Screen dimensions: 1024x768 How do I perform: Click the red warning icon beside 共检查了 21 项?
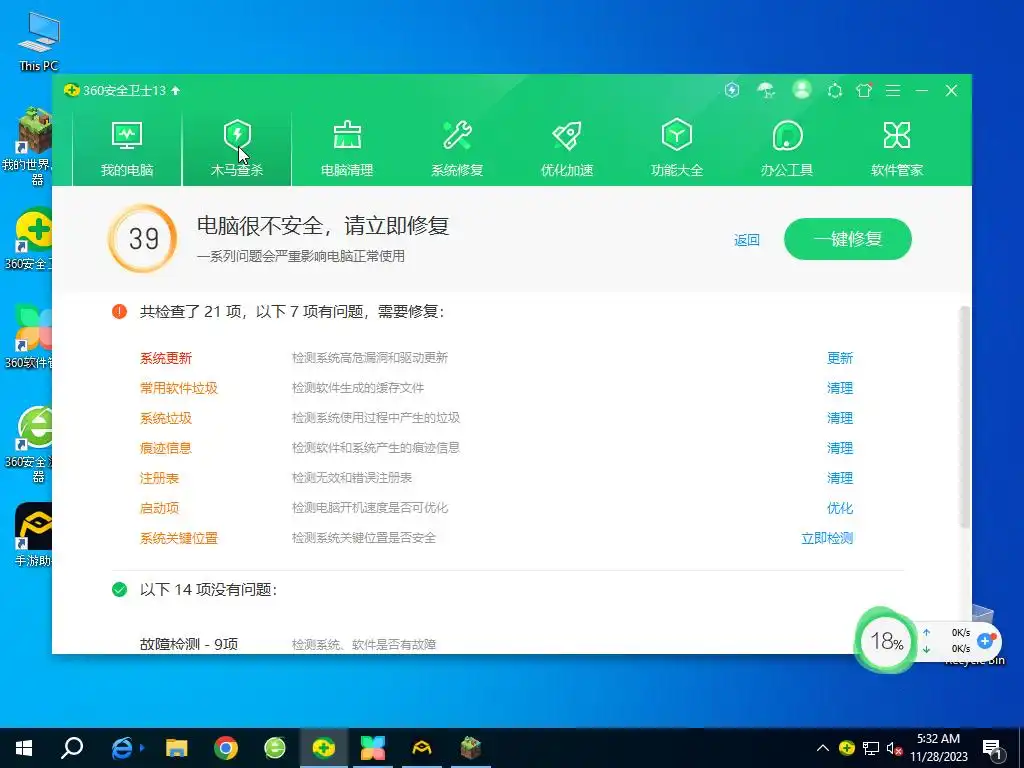pyautogui.click(x=120, y=312)
